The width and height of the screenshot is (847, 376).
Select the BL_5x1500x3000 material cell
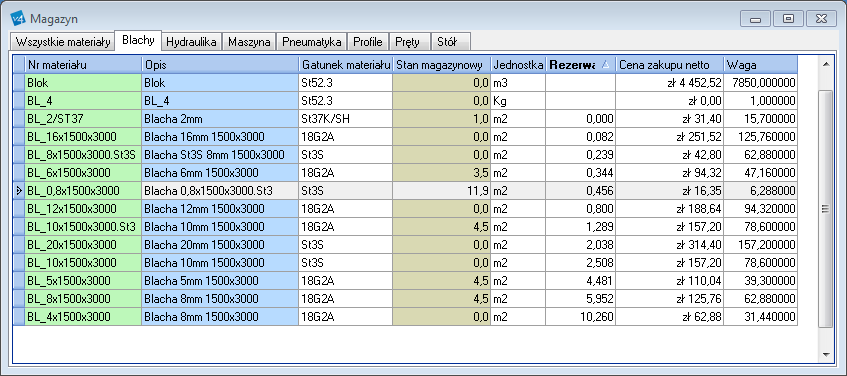click(x=83, y=281)
